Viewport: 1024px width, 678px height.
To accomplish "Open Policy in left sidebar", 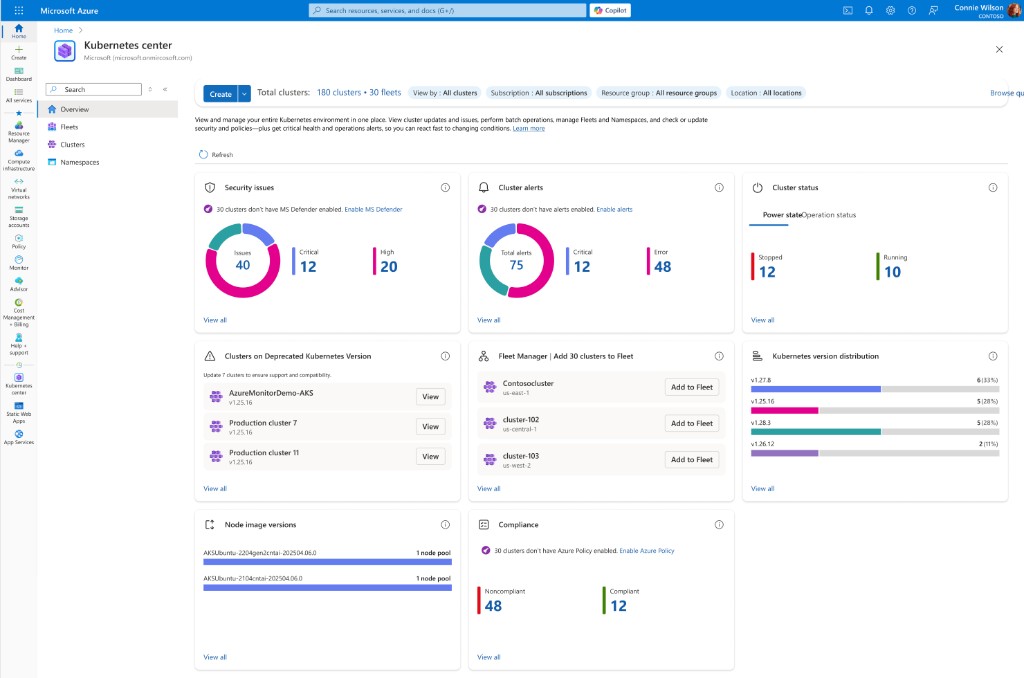I will (x=19, y=242).
